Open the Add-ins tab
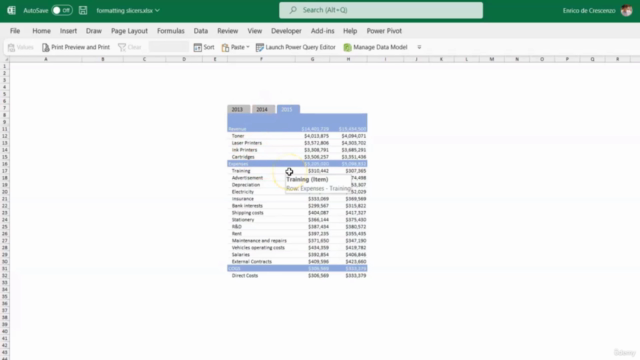This screenshot has height=360, width=640. point(322,31)
